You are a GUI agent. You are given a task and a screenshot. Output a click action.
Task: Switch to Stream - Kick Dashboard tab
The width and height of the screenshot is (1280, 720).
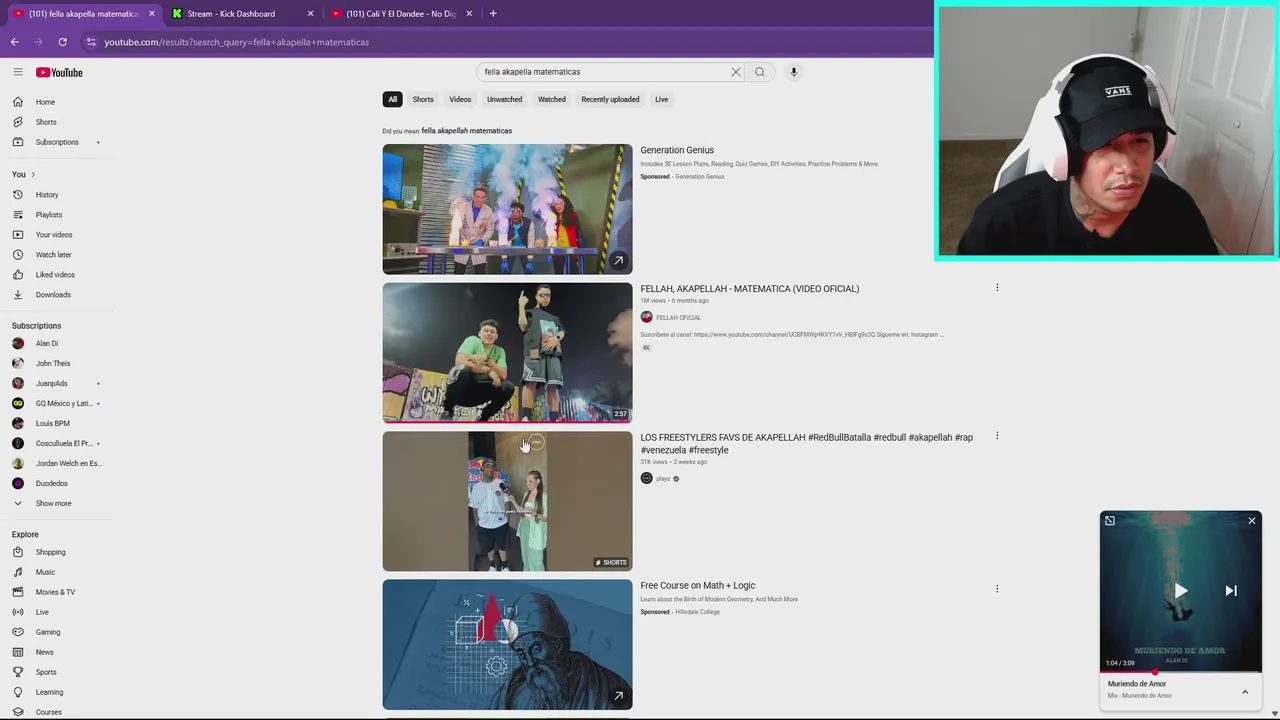tap(241, 14)
